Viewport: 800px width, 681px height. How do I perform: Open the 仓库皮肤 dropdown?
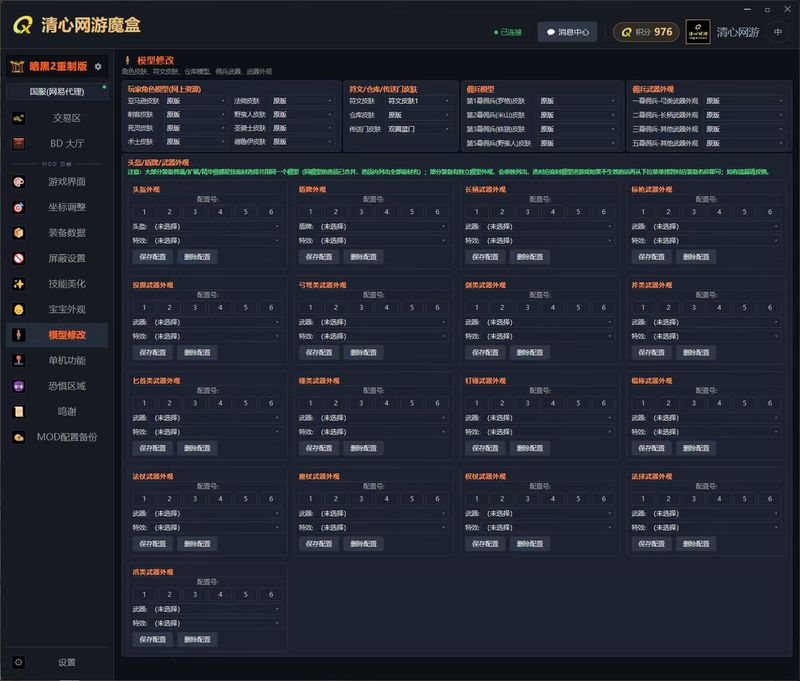418,115
